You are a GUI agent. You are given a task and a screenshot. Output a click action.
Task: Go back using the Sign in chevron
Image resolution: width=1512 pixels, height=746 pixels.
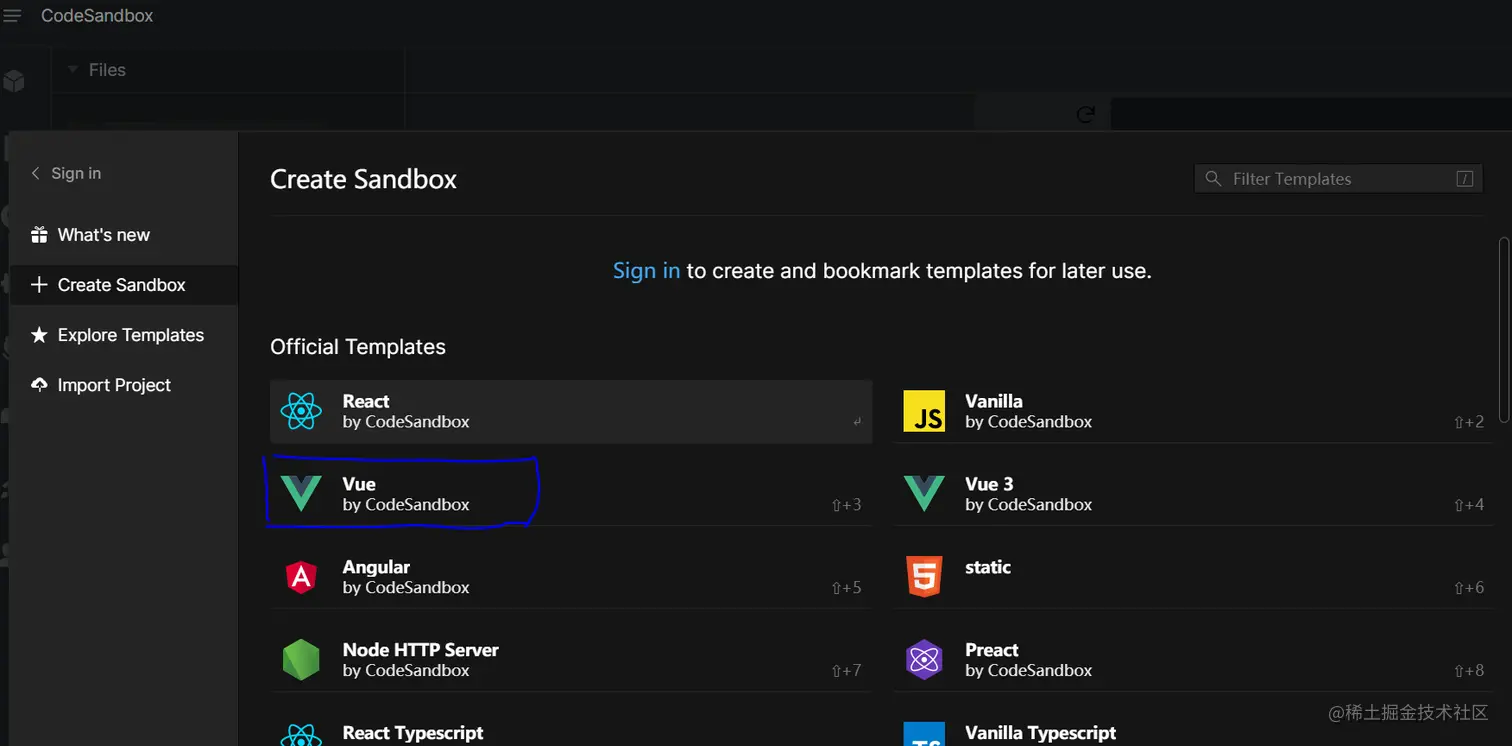click(36, 173)
